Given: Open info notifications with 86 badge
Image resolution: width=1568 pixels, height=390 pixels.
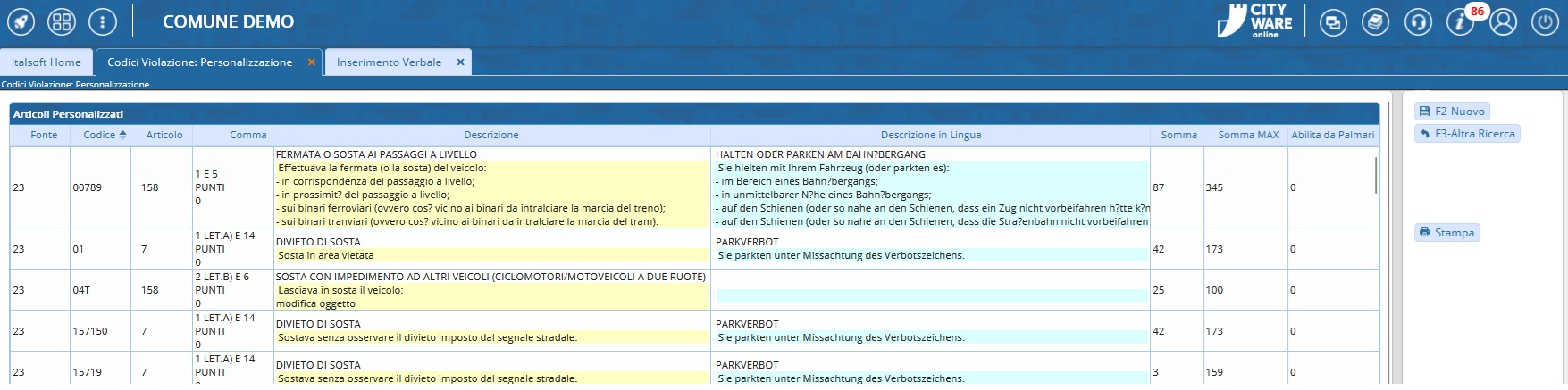Looking at the screenshot, I should pyautogui.click(x=1461, y=22).
